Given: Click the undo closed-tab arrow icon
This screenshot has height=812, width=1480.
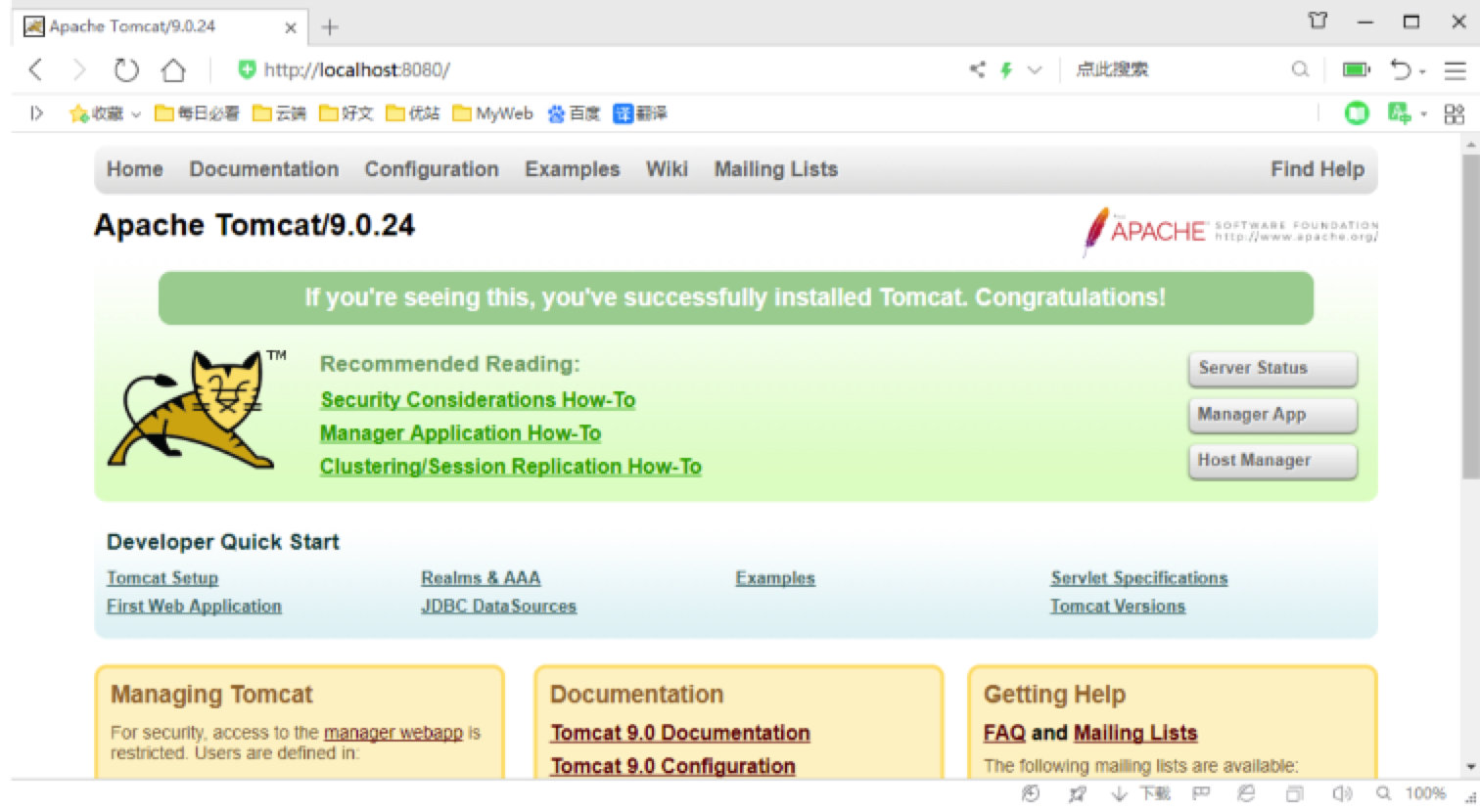Looking at the screenshot, I should [x=1402, y=69].
